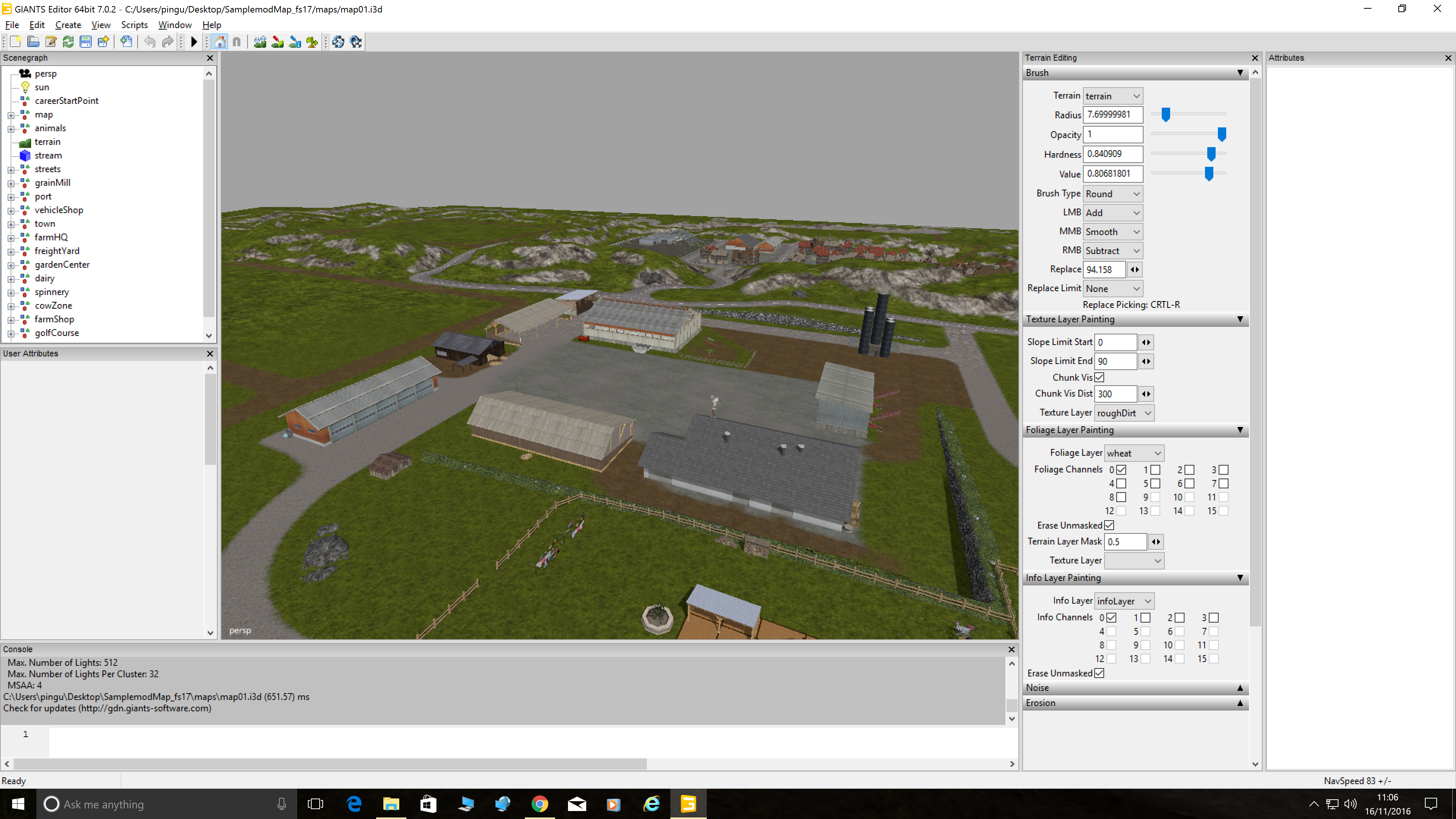This screenshot has width=1456, height=819.
Task: Open the Create menu
Action: click(x=68, y=25)
